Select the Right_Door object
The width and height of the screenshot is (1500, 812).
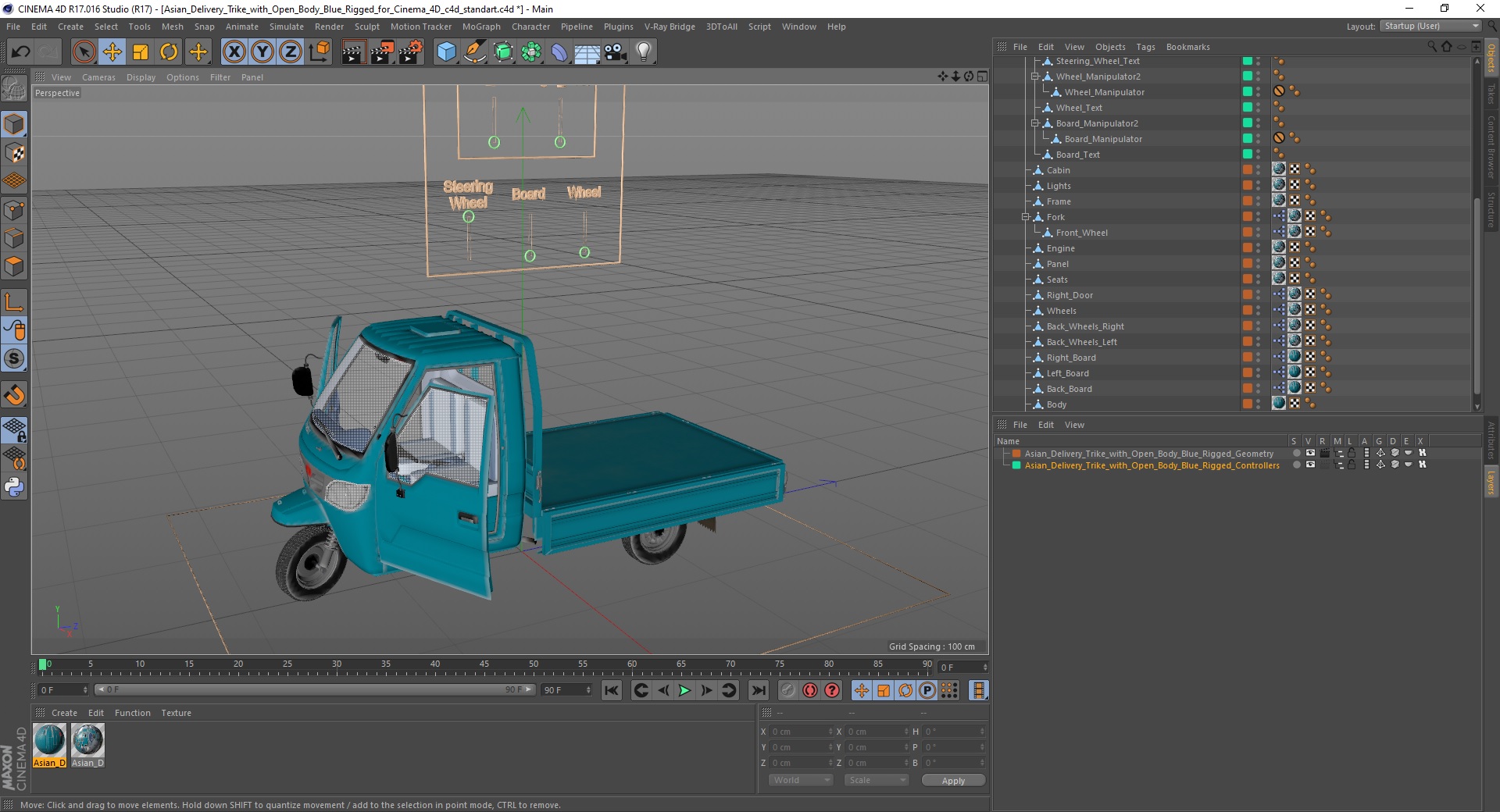[1070, 295]
